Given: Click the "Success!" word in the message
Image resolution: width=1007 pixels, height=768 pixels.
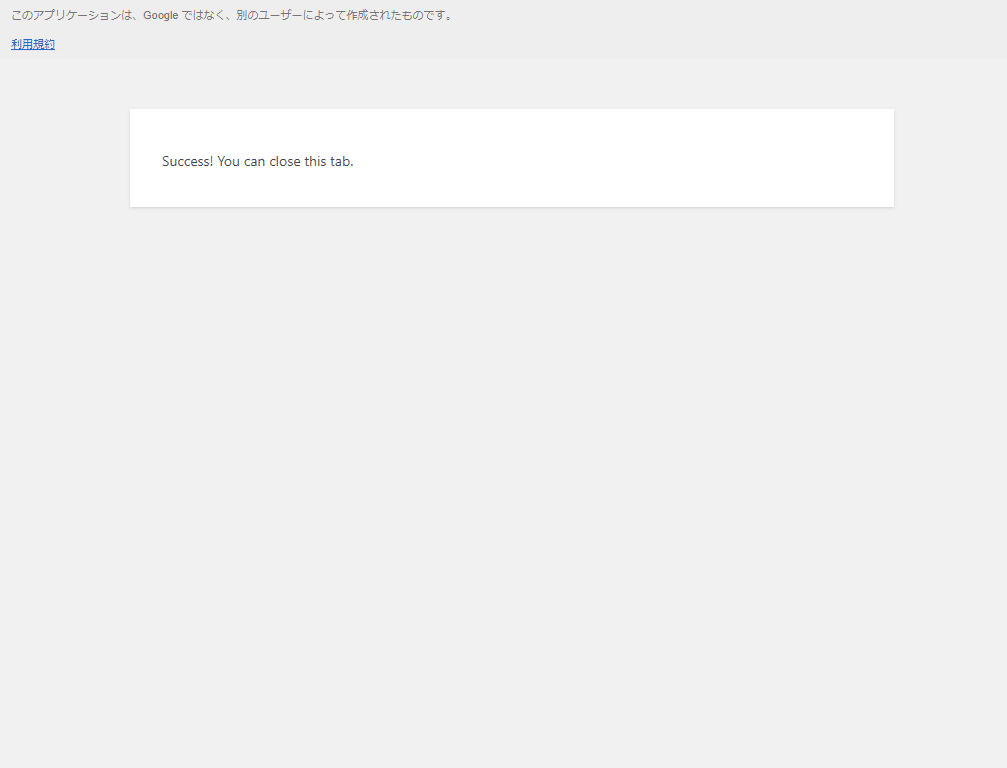Looking at the screenshot, I should 187,161.
